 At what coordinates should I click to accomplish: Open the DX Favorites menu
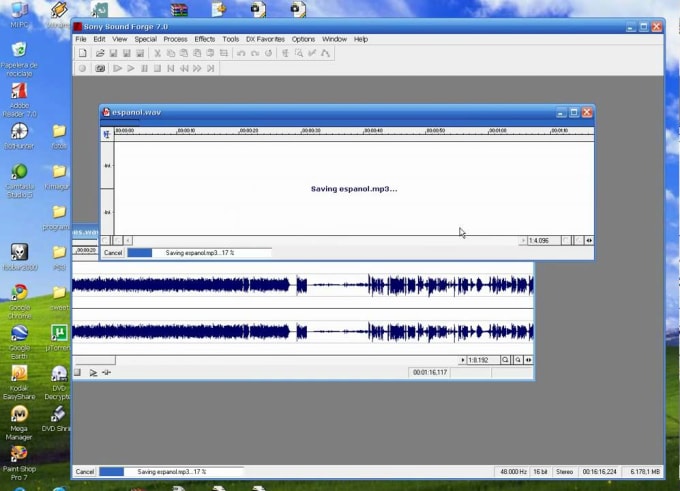coord(265,39)
